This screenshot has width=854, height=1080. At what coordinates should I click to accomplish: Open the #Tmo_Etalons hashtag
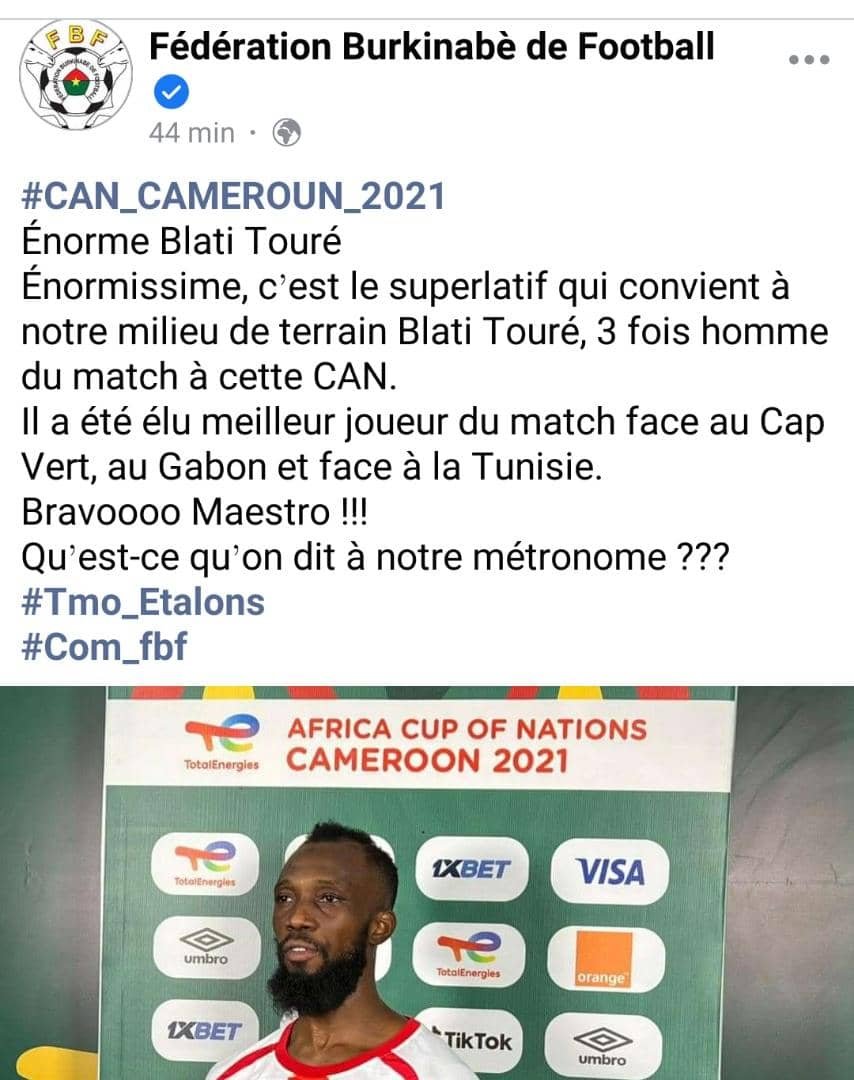pyautogui.click(x=143, y=602)
